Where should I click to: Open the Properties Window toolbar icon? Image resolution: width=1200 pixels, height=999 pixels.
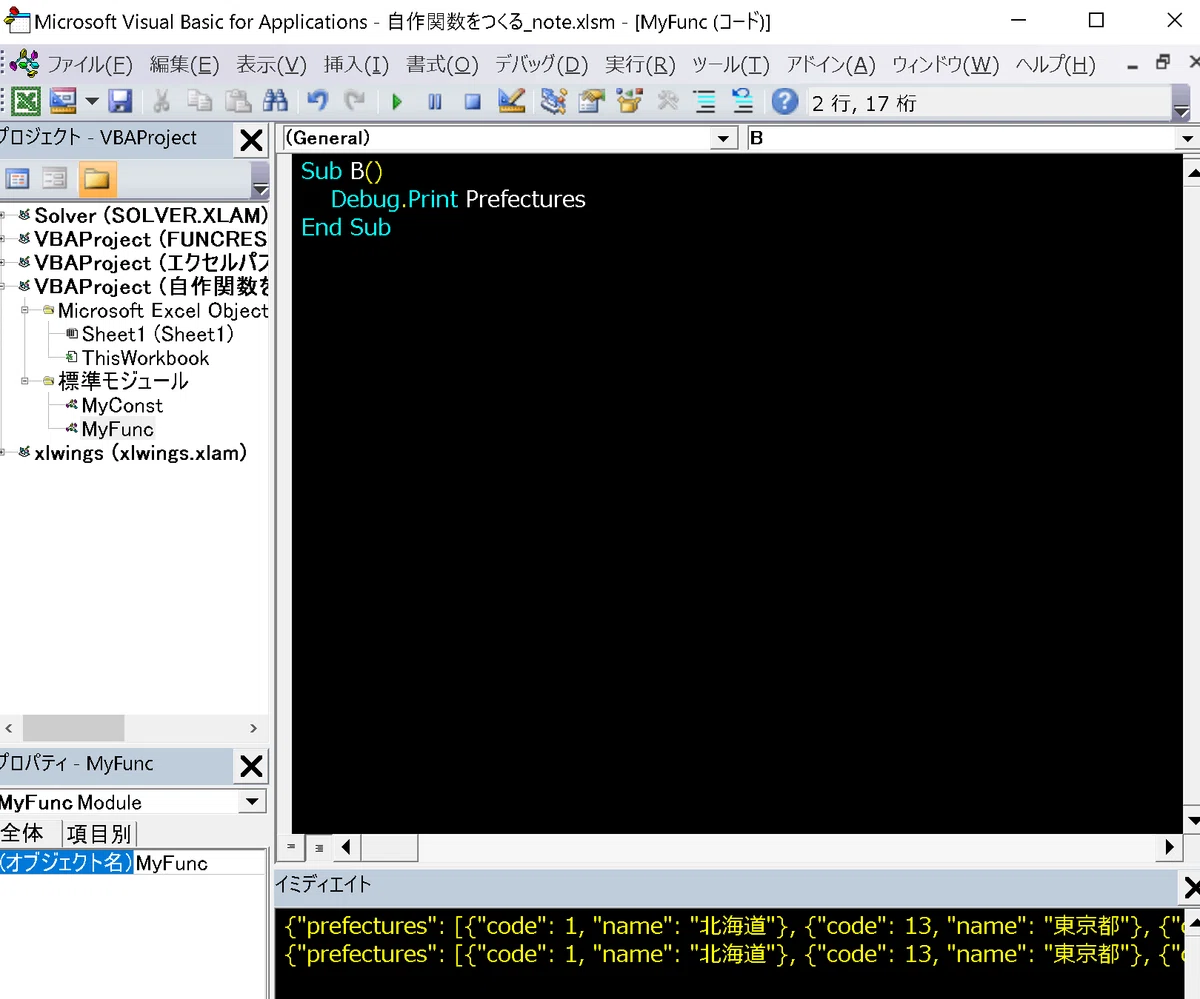(x=592, y=101)
